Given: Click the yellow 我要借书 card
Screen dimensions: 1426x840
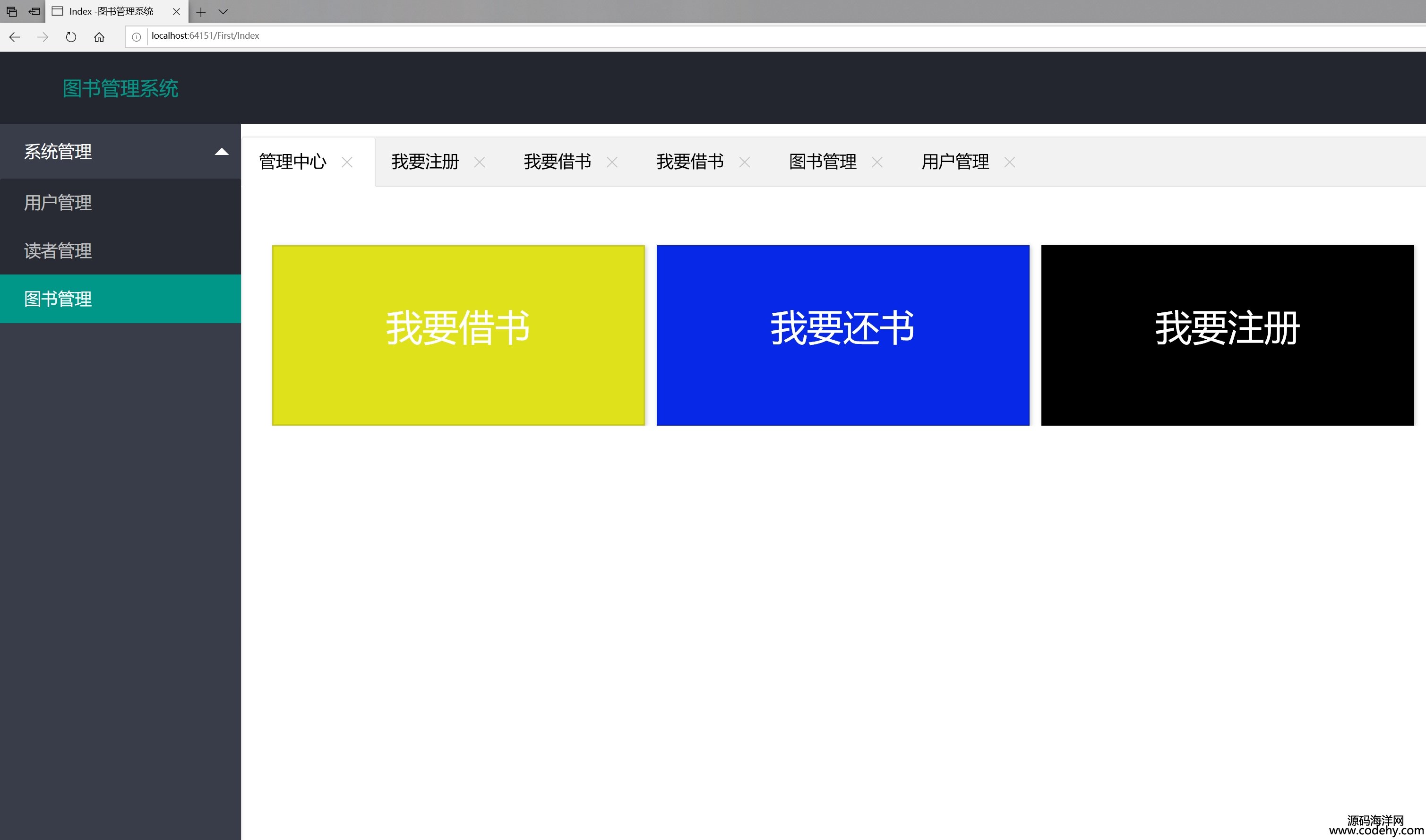Looking at the screenshot, I should click(x=458, y=335).
